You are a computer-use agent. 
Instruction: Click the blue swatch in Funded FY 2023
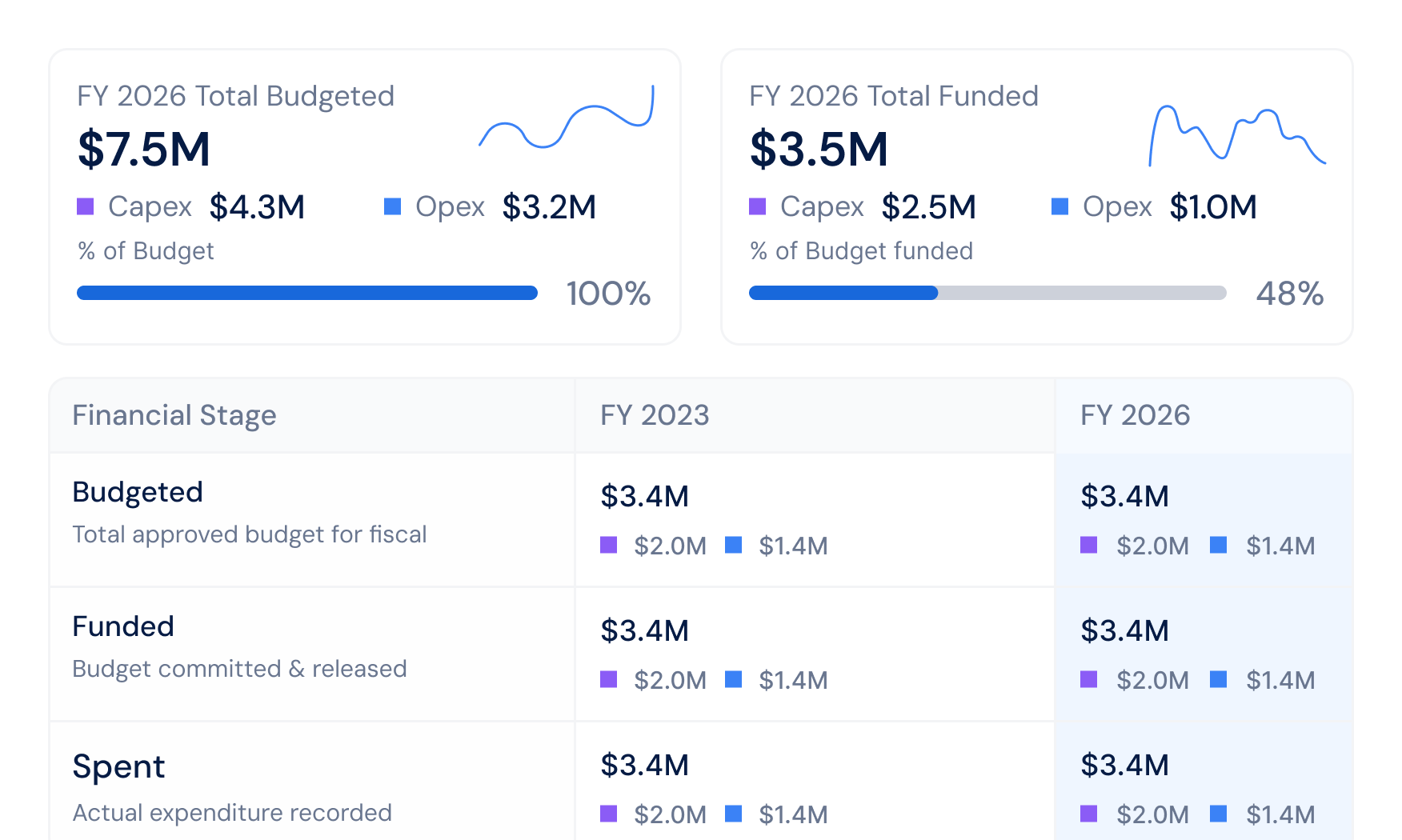[734, 679]
